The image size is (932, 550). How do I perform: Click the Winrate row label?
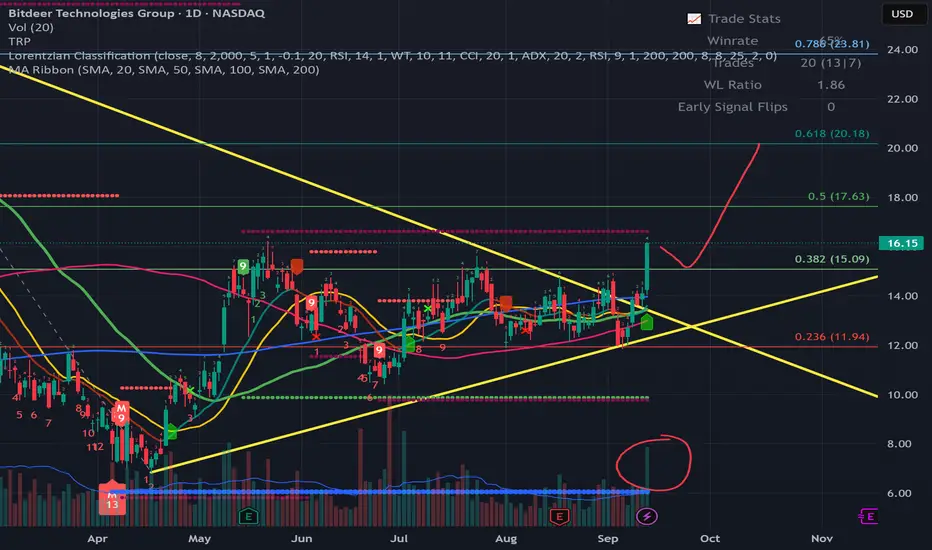coord(732,41)
